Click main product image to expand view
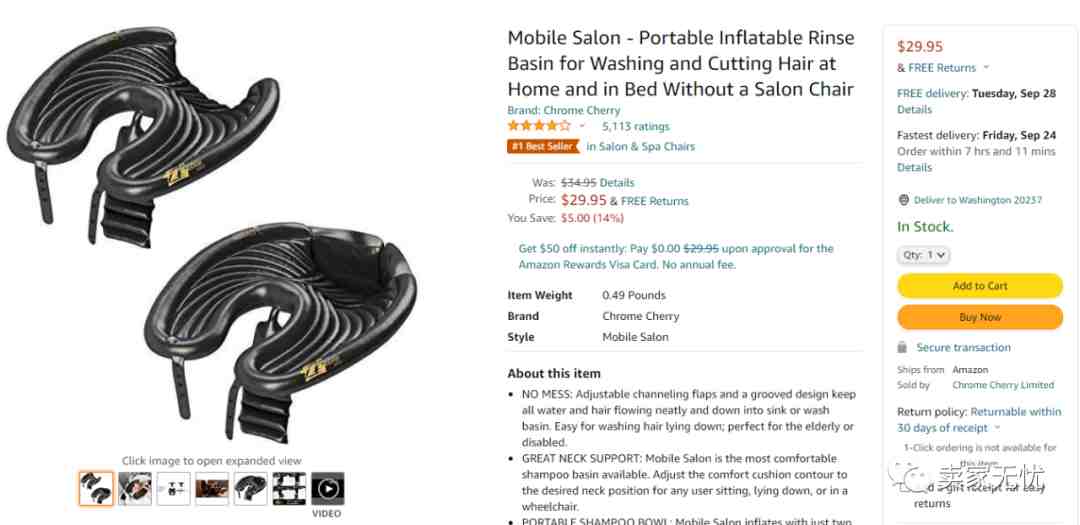This screenshot has height=525, width=1080. (212, 234)
